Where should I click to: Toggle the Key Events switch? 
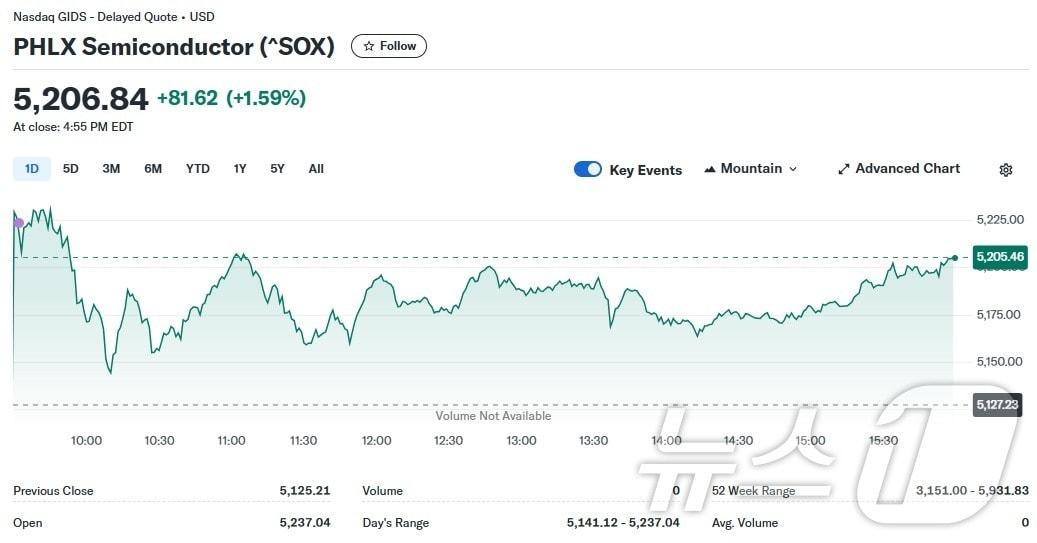tap(587, 169)
